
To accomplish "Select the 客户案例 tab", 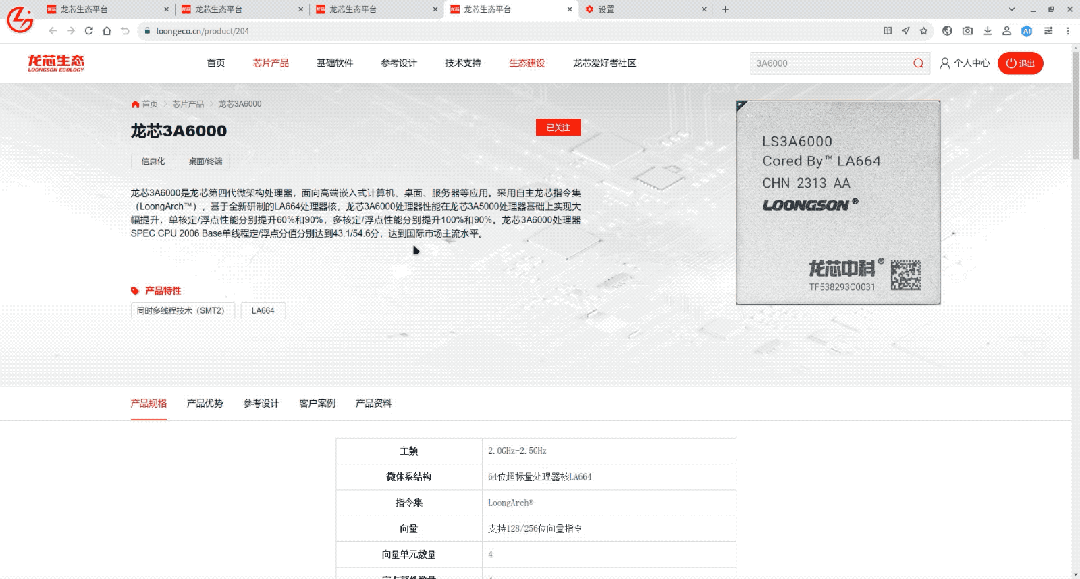I will click(317, 404).
